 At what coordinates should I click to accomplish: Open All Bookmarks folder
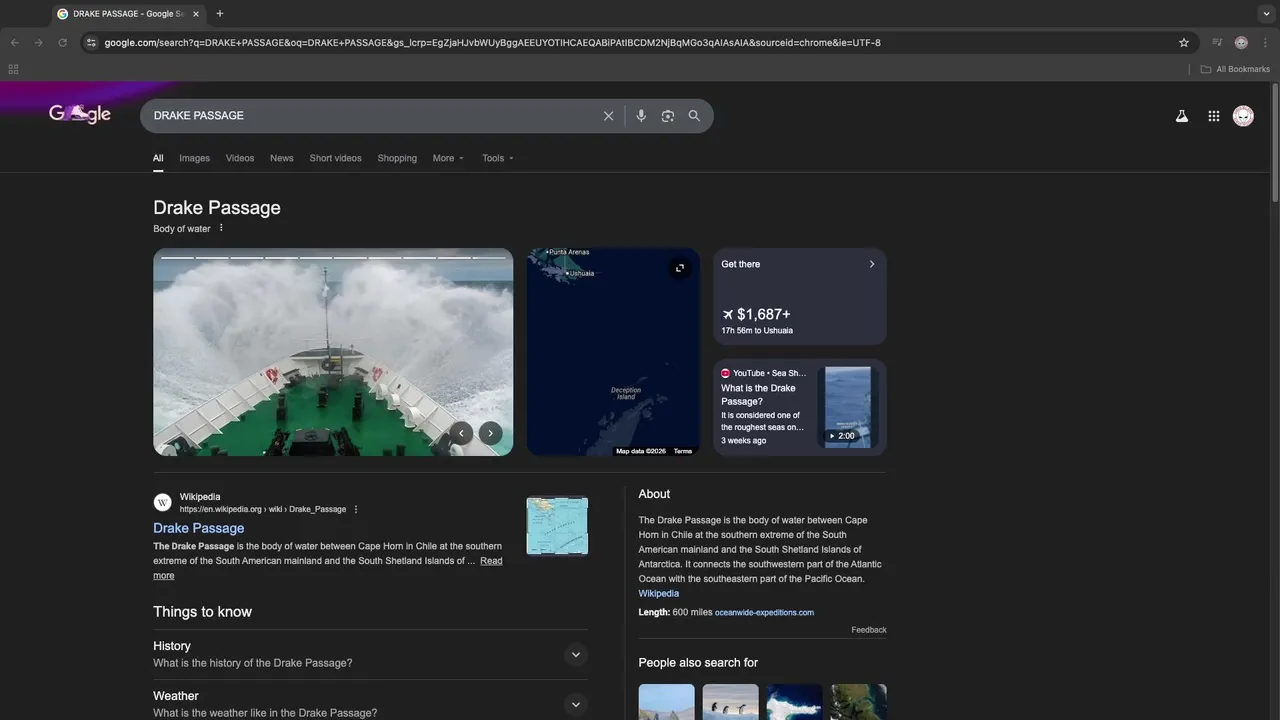pyautogui.click(x=1235, y=69)
